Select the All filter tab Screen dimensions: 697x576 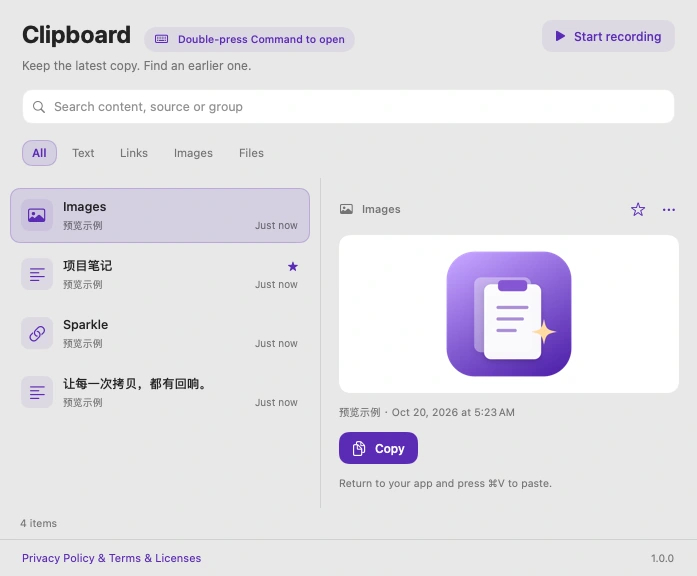[39, 153]
